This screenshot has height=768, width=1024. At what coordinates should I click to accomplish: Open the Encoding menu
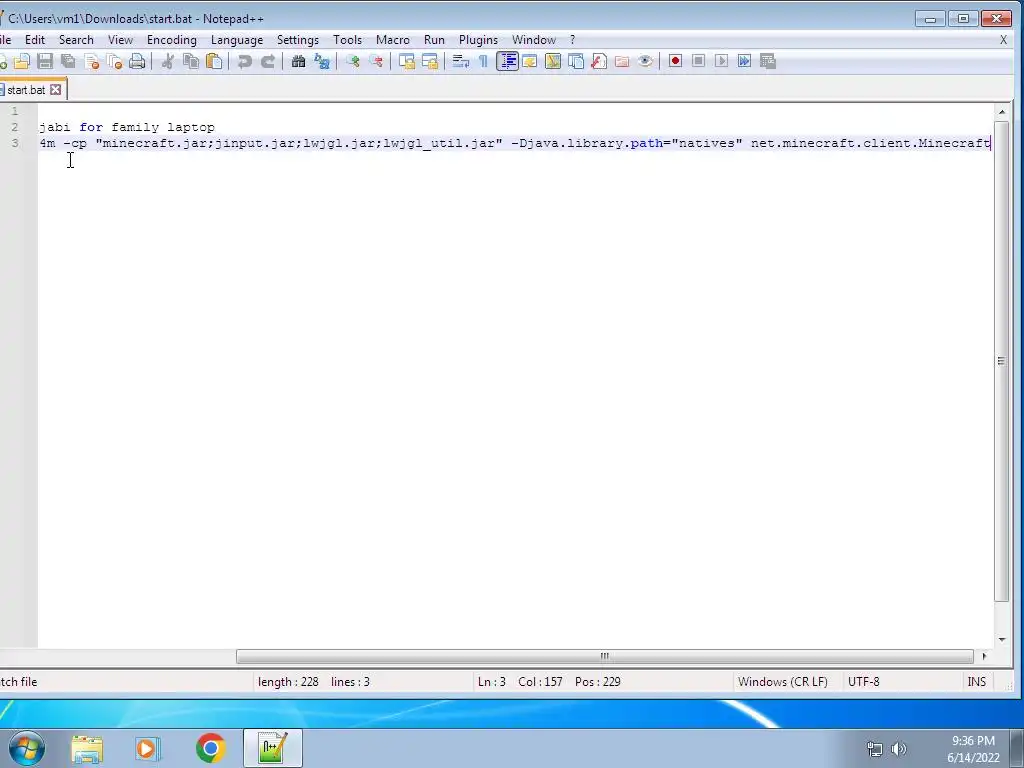coord(172,40)
